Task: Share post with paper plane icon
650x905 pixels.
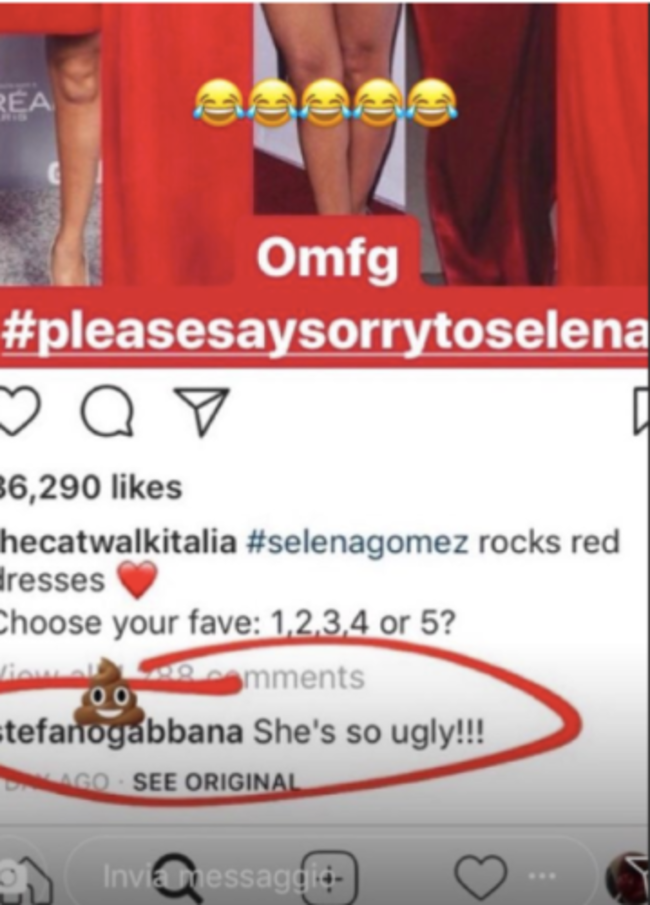Action: point(202,410)
